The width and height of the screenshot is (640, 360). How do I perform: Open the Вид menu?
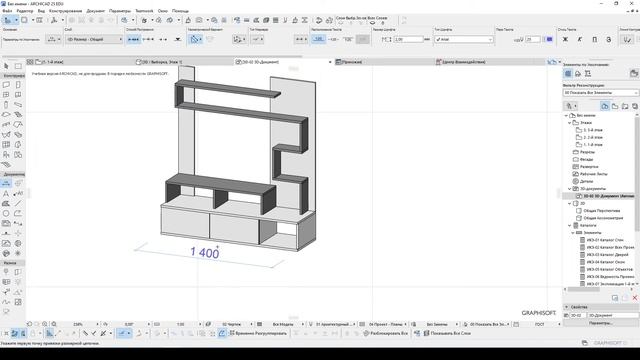[41, 11]
